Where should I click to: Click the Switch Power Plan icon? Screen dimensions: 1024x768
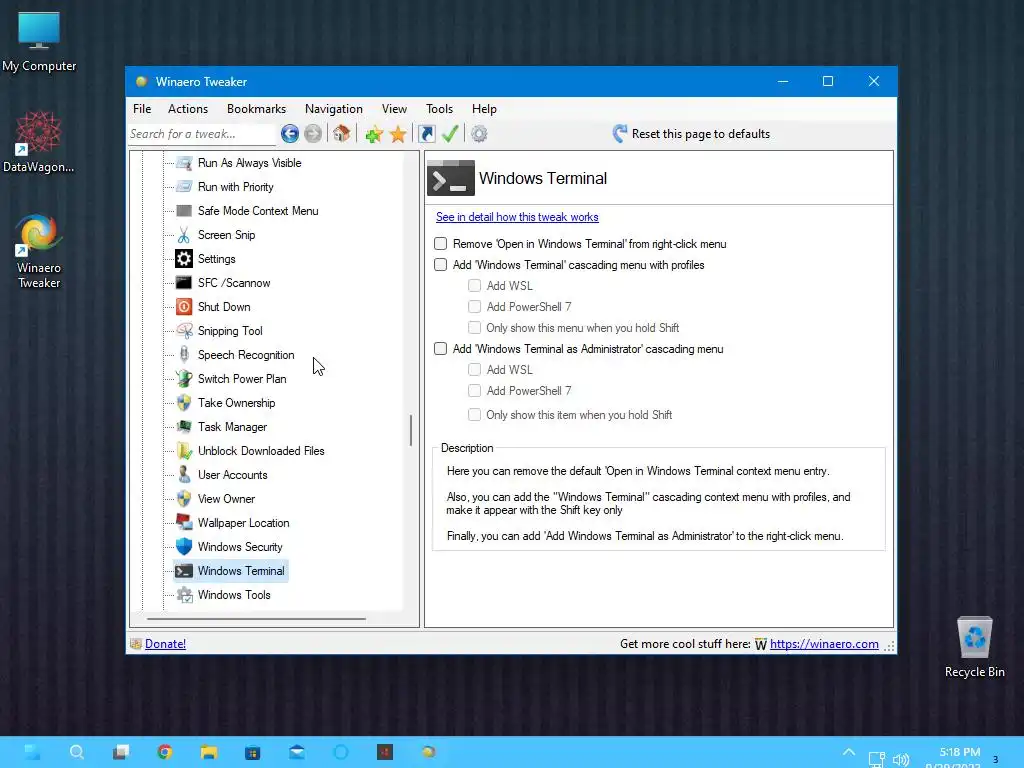(184, 379)
